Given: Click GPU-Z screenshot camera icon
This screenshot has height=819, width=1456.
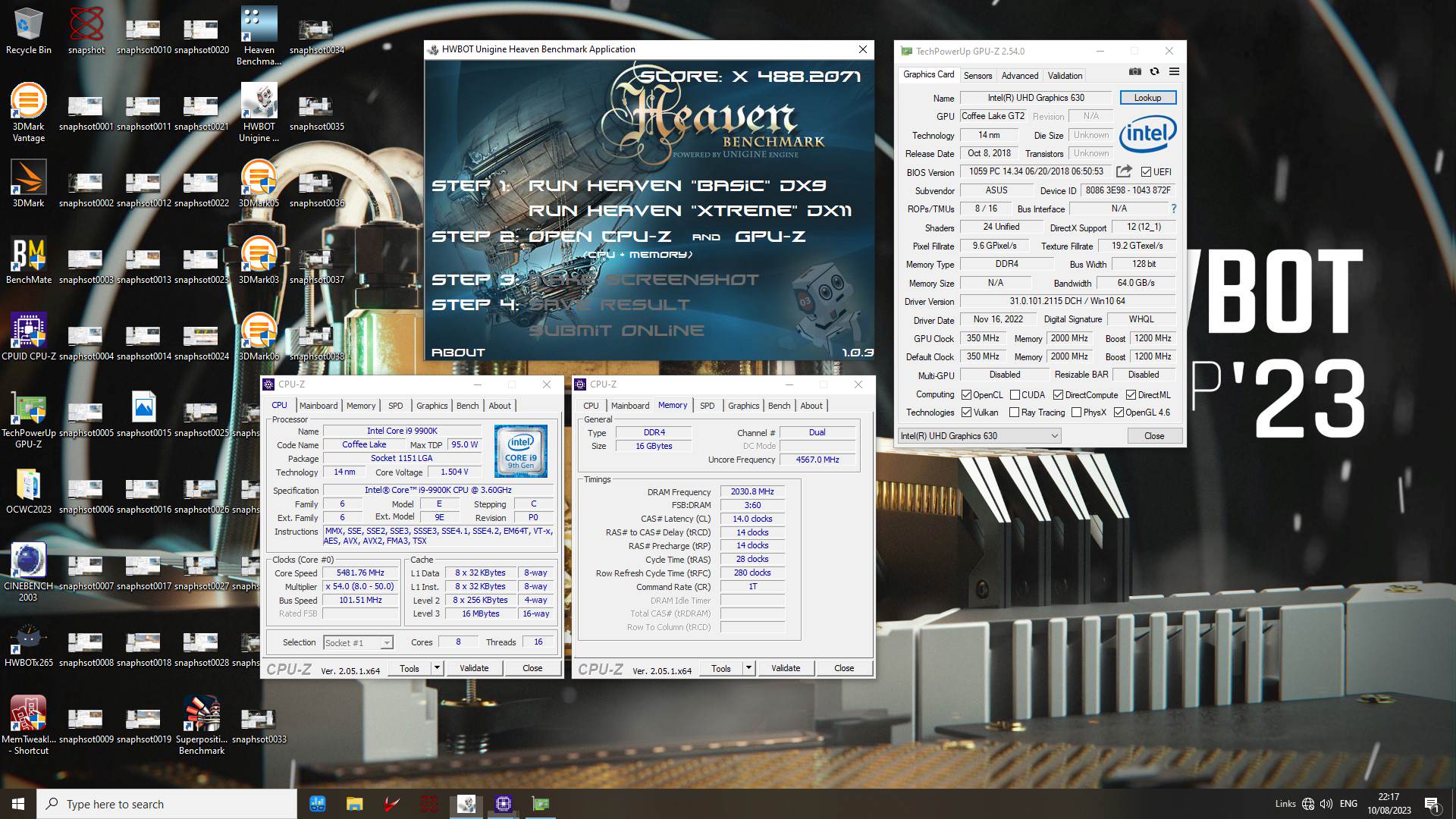Looking at the screenshot, I should pos(1134,72).
